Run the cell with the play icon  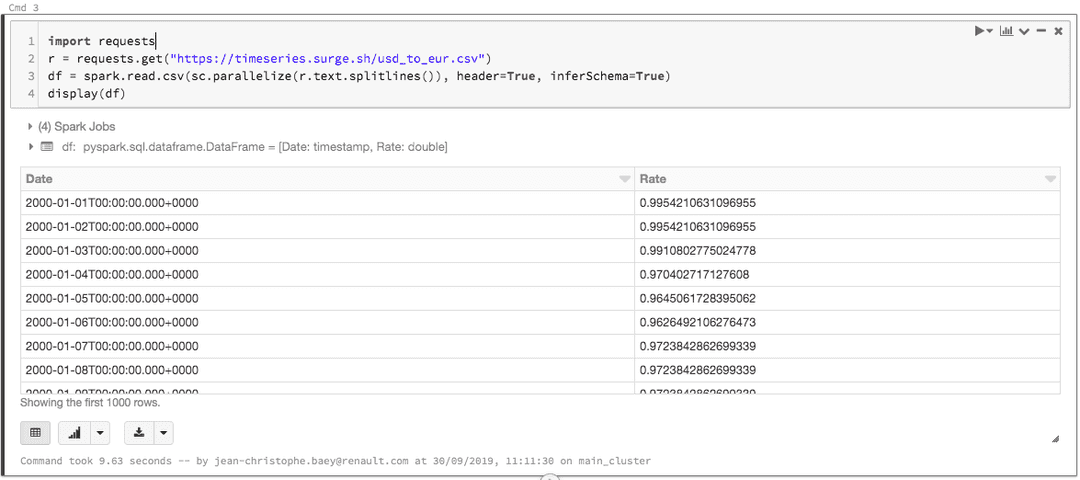click(981, 32)
